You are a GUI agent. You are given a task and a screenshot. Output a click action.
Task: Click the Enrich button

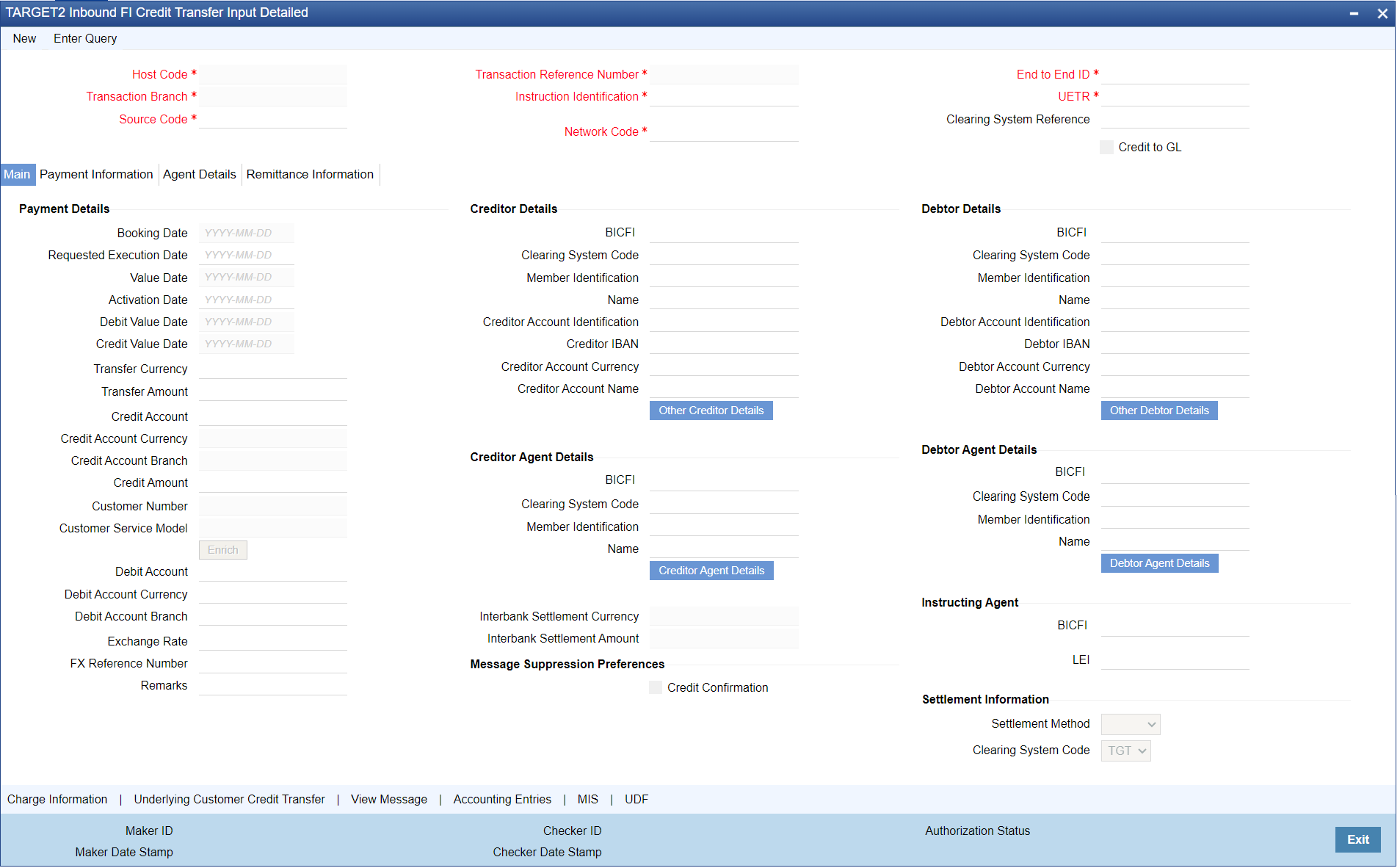(223, 550)
